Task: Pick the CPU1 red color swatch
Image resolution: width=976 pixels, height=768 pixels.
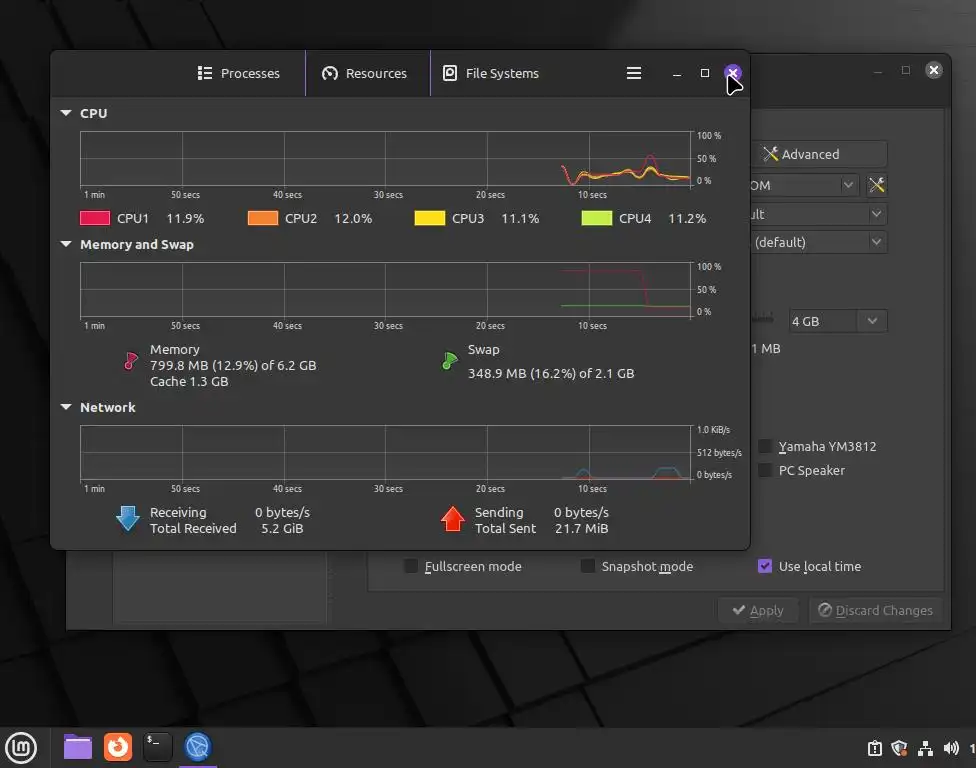Action: click(x=95, y=218)
